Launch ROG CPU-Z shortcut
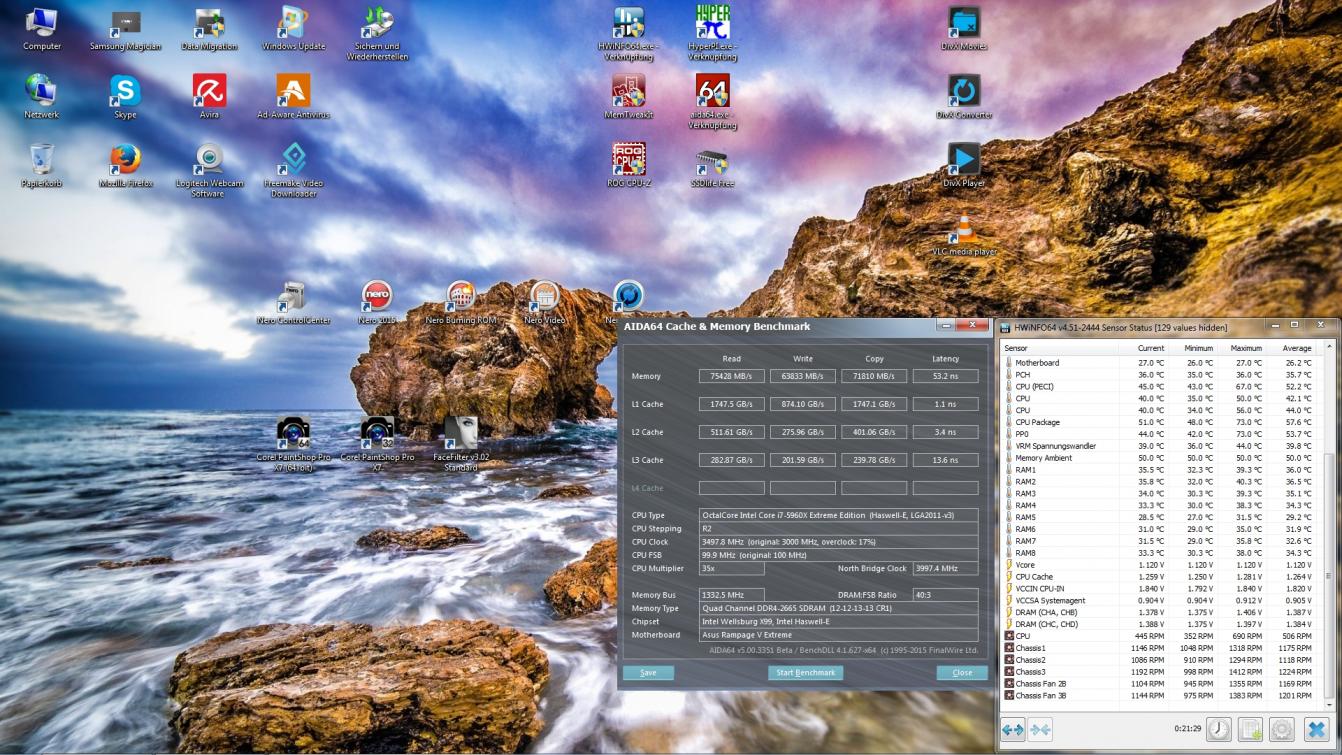This screenshot has width=1342, height=755. click(x=628, y=165)
